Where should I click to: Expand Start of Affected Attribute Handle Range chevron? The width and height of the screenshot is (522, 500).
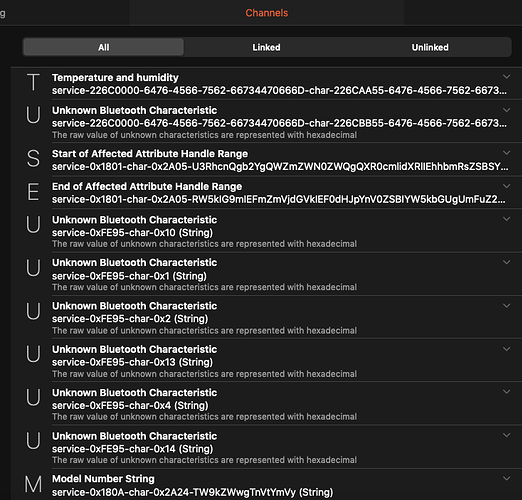tap(506, 153)
